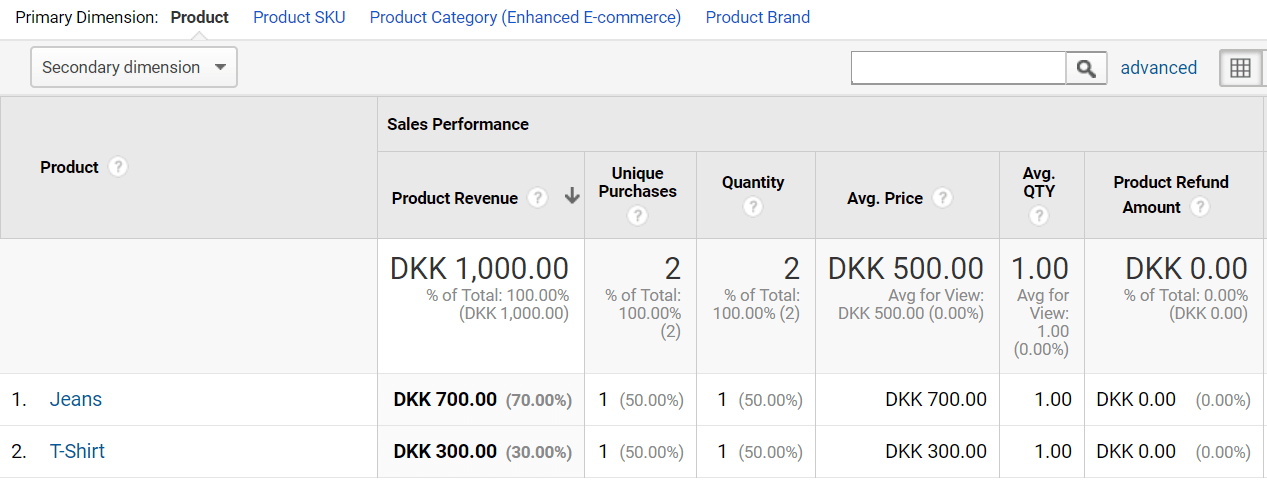Toggle sort arrow on Product Revenue
This screenshot has width=1267, height=481.
coord(572,197)
